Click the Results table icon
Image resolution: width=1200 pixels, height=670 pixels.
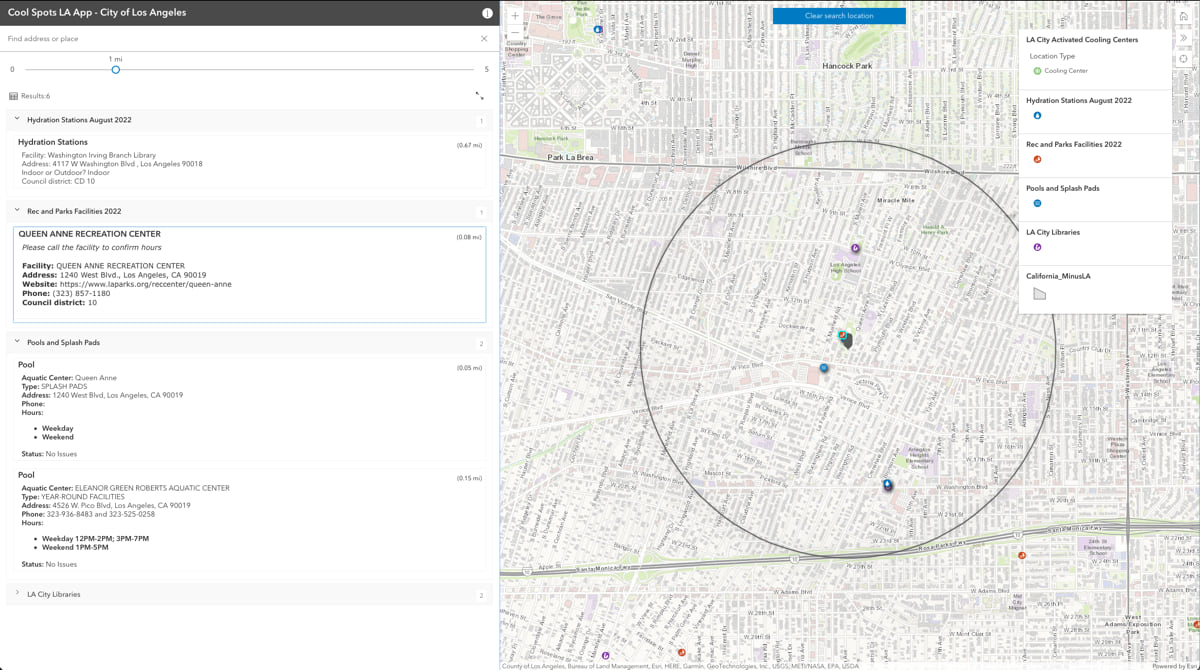13,96
